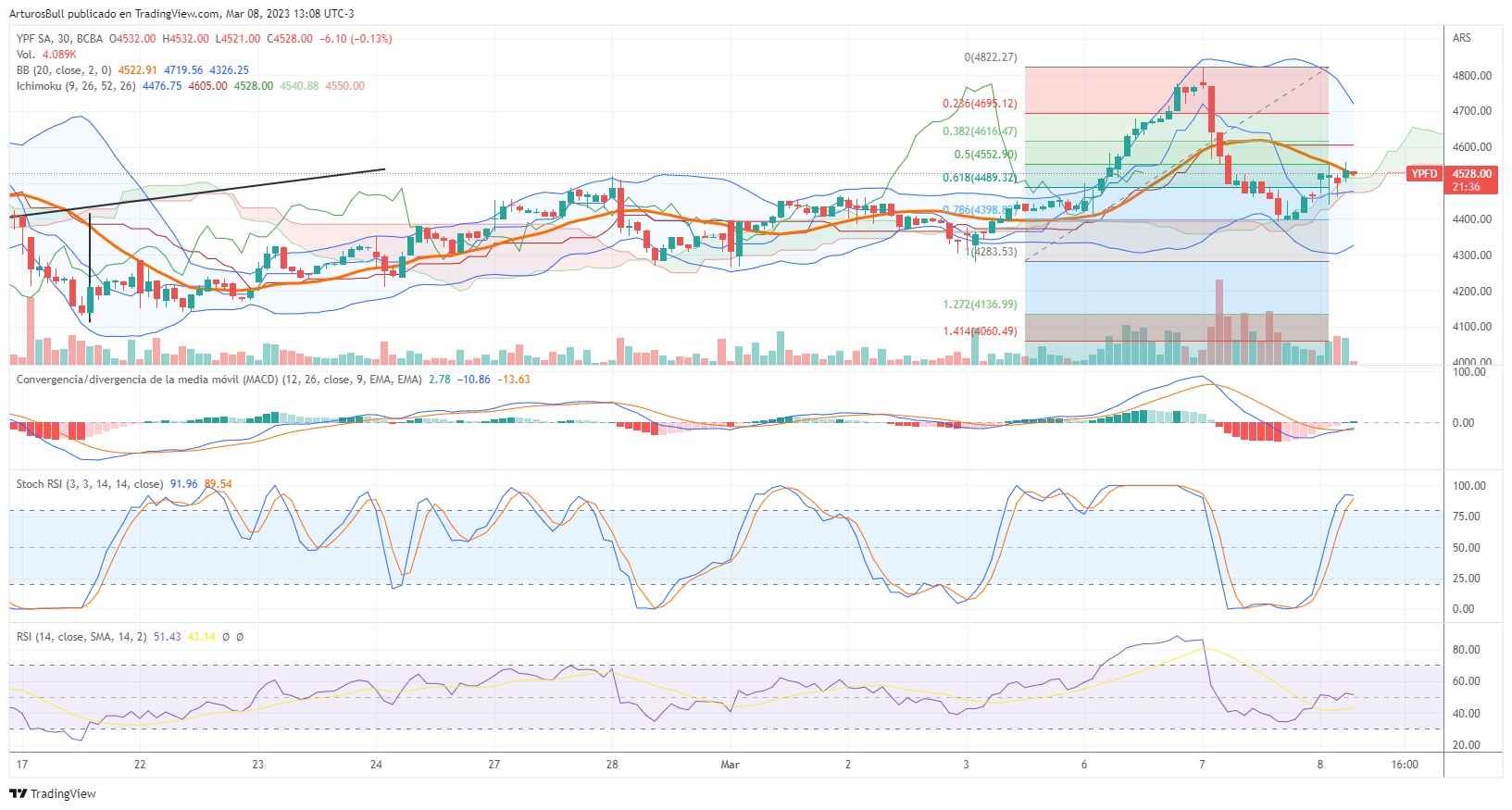The width and height of the screenshot is (1512, 810).
Task: Click the publication header by ArturosBull
Action: click(181, 14)
